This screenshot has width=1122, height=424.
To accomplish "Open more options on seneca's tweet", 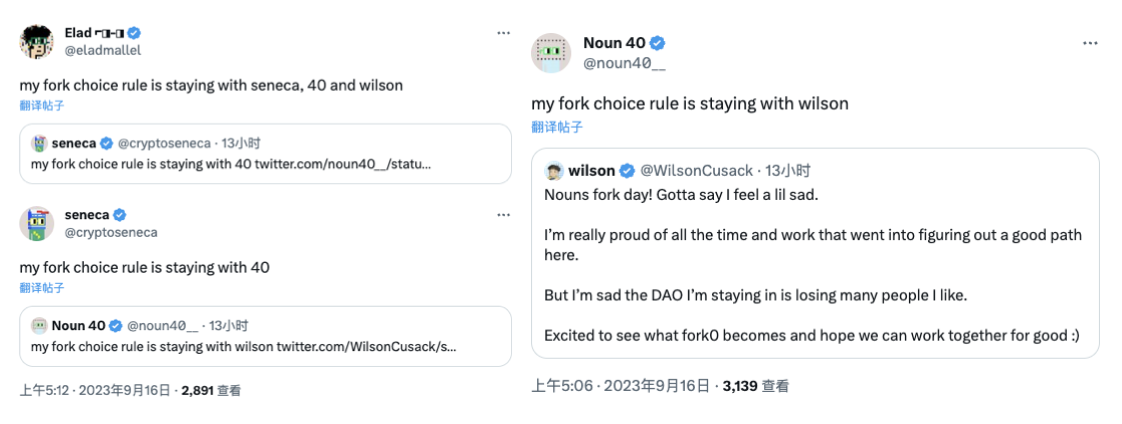I will click(504, 215).
